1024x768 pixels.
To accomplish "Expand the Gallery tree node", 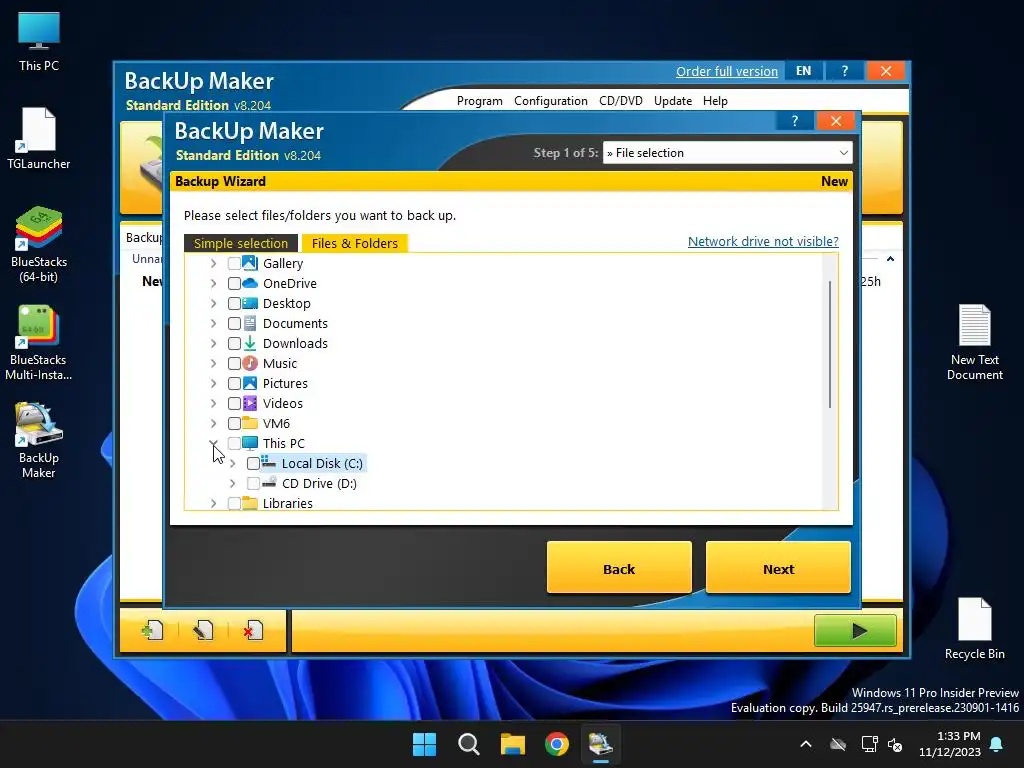I will pyautogui.click(x=214, y=263).
